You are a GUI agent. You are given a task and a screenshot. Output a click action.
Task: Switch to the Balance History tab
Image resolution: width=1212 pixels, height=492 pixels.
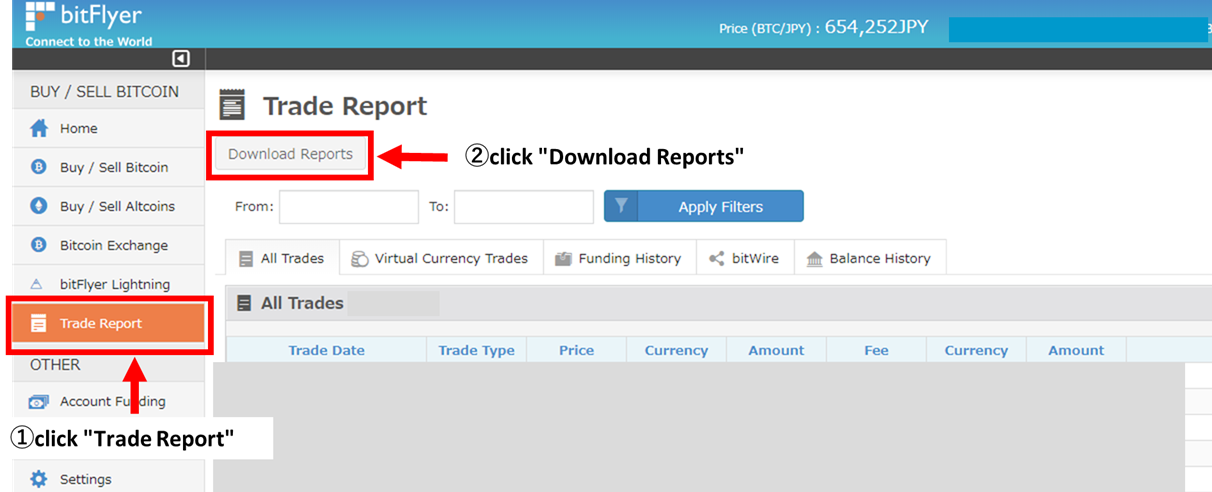point(869,258)
